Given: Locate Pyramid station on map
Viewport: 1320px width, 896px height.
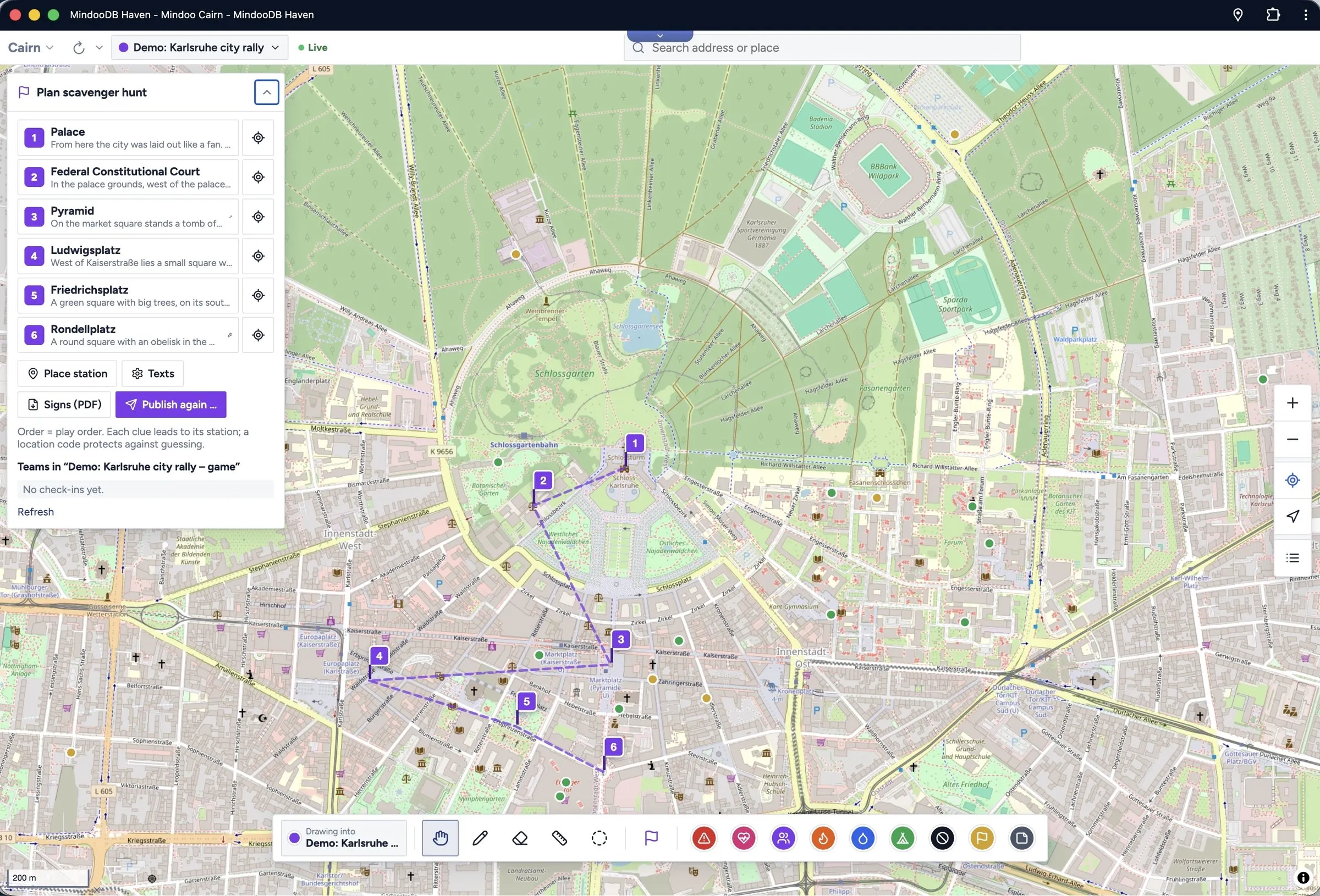Looking at the screenshot, I should [x=258, y=217].
